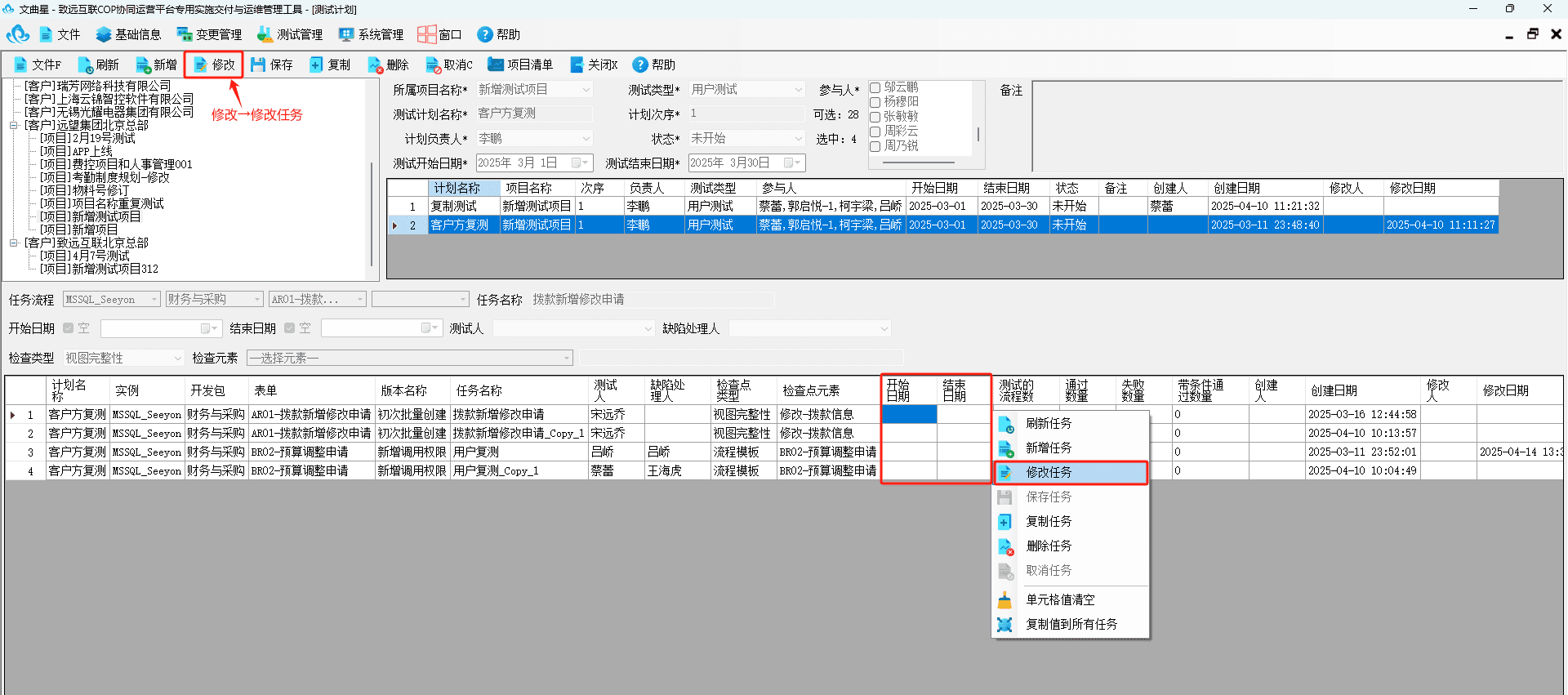
Task: Click the 新增 add toolbar icon
Action: tap(143, 65)
